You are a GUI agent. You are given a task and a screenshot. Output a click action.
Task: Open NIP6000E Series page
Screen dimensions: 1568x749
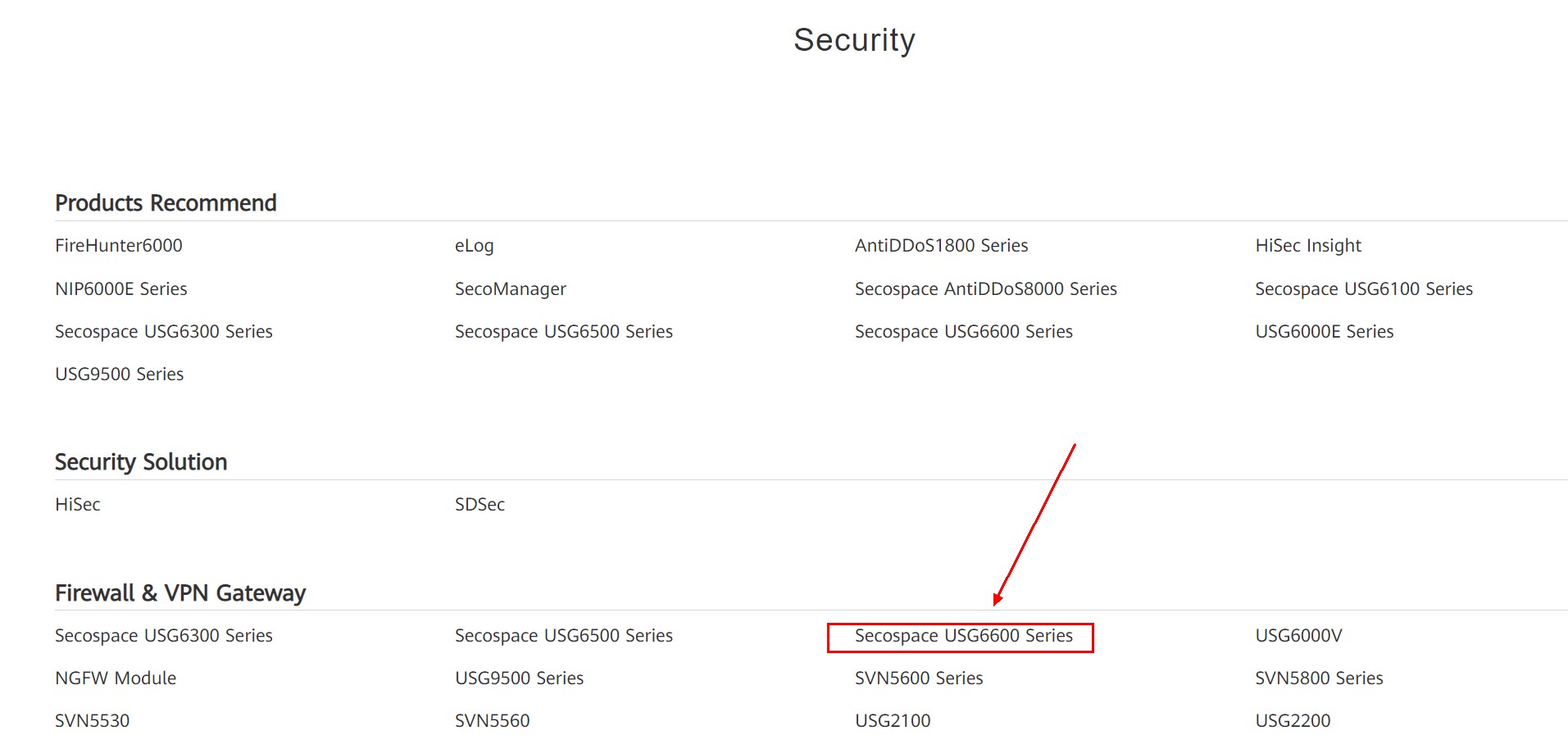120,288
